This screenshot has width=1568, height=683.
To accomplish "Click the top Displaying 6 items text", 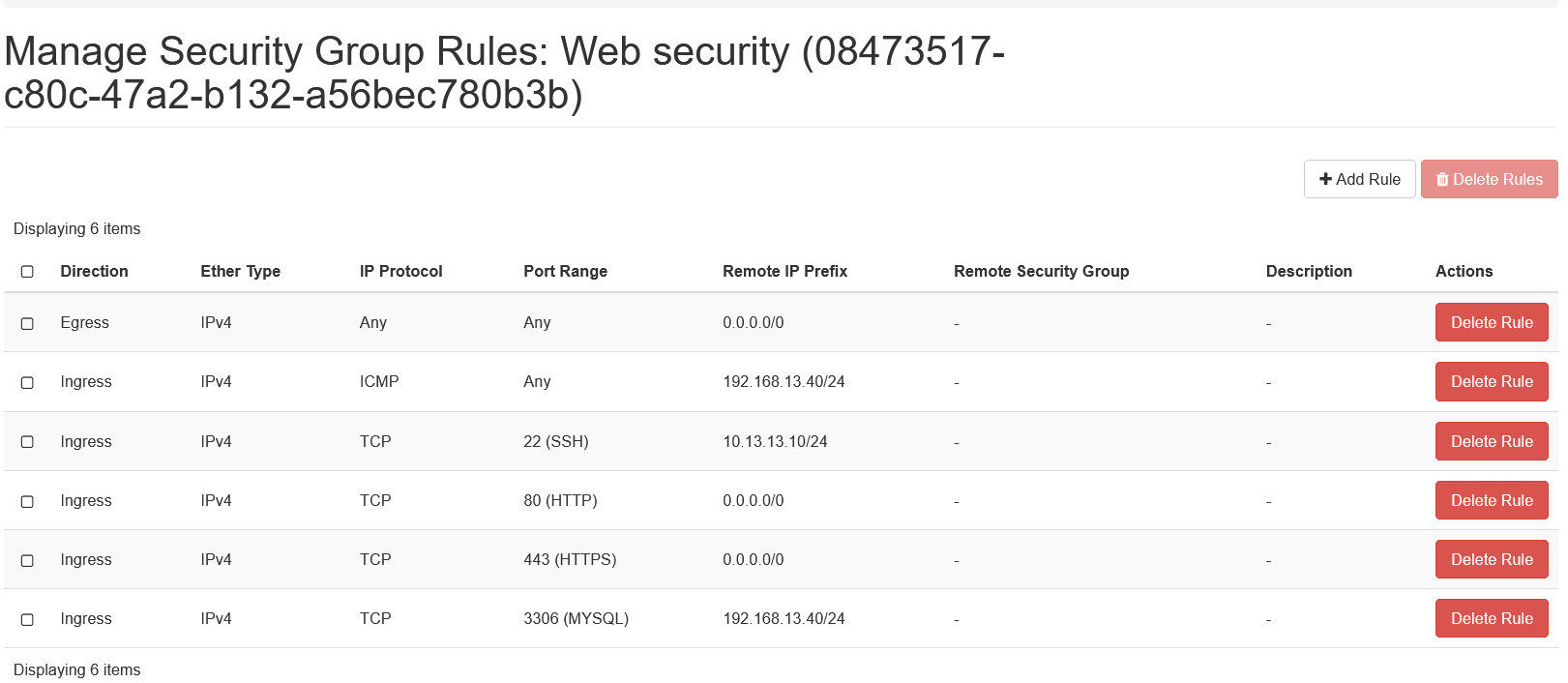I will (x=76, y=228).
